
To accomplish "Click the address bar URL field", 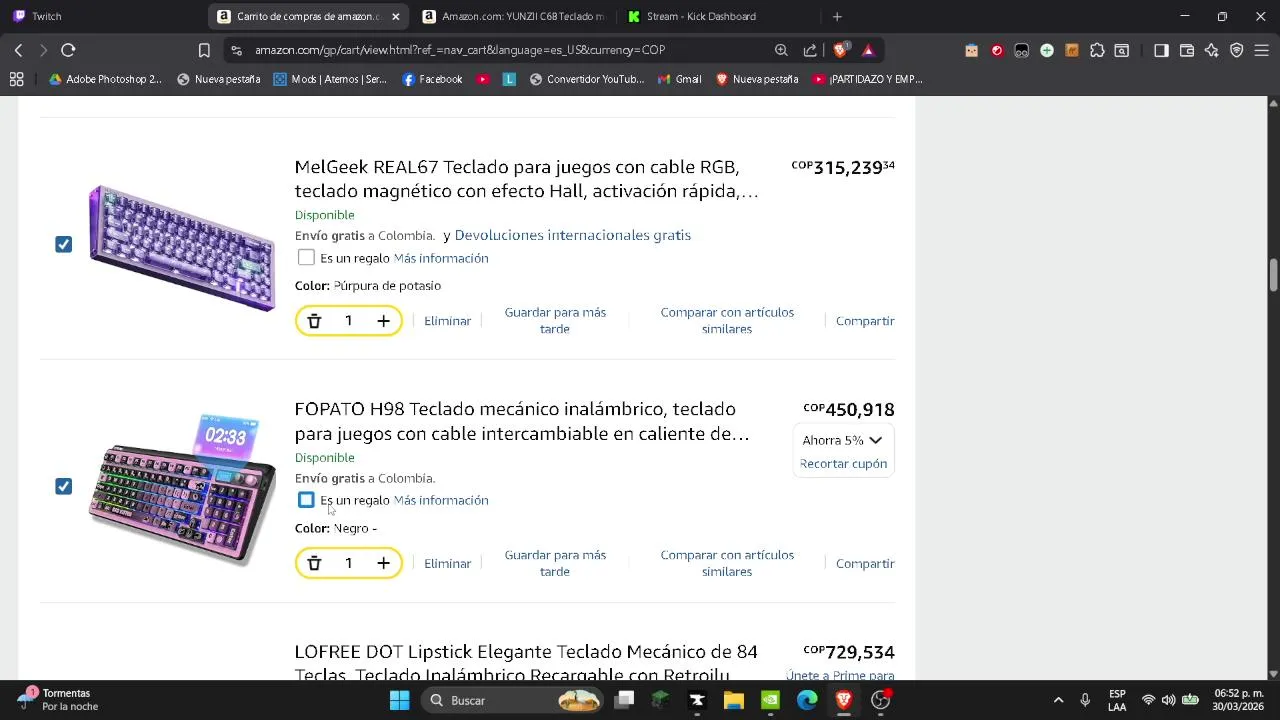I will tap(500, 50).
